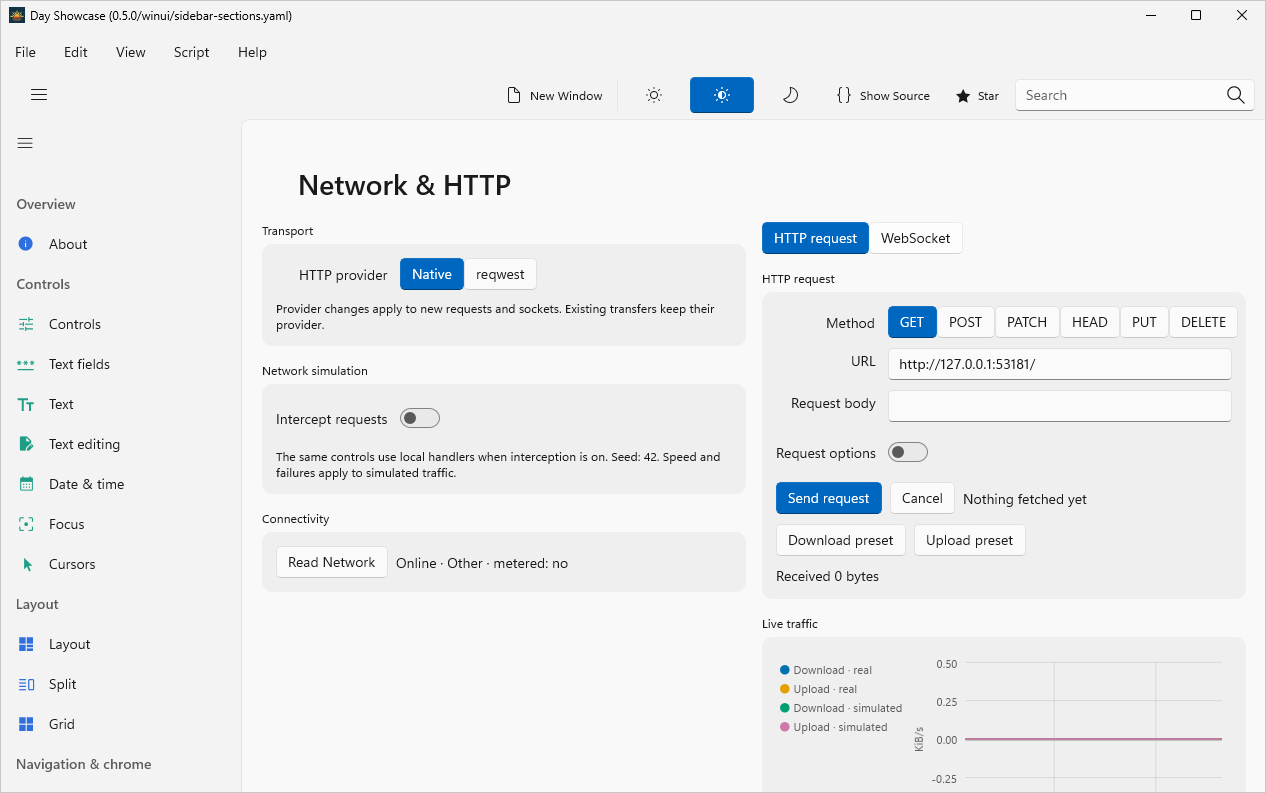Click the Cursors pointer icon
Screen dimensions: 1266x793
[27, 564]
